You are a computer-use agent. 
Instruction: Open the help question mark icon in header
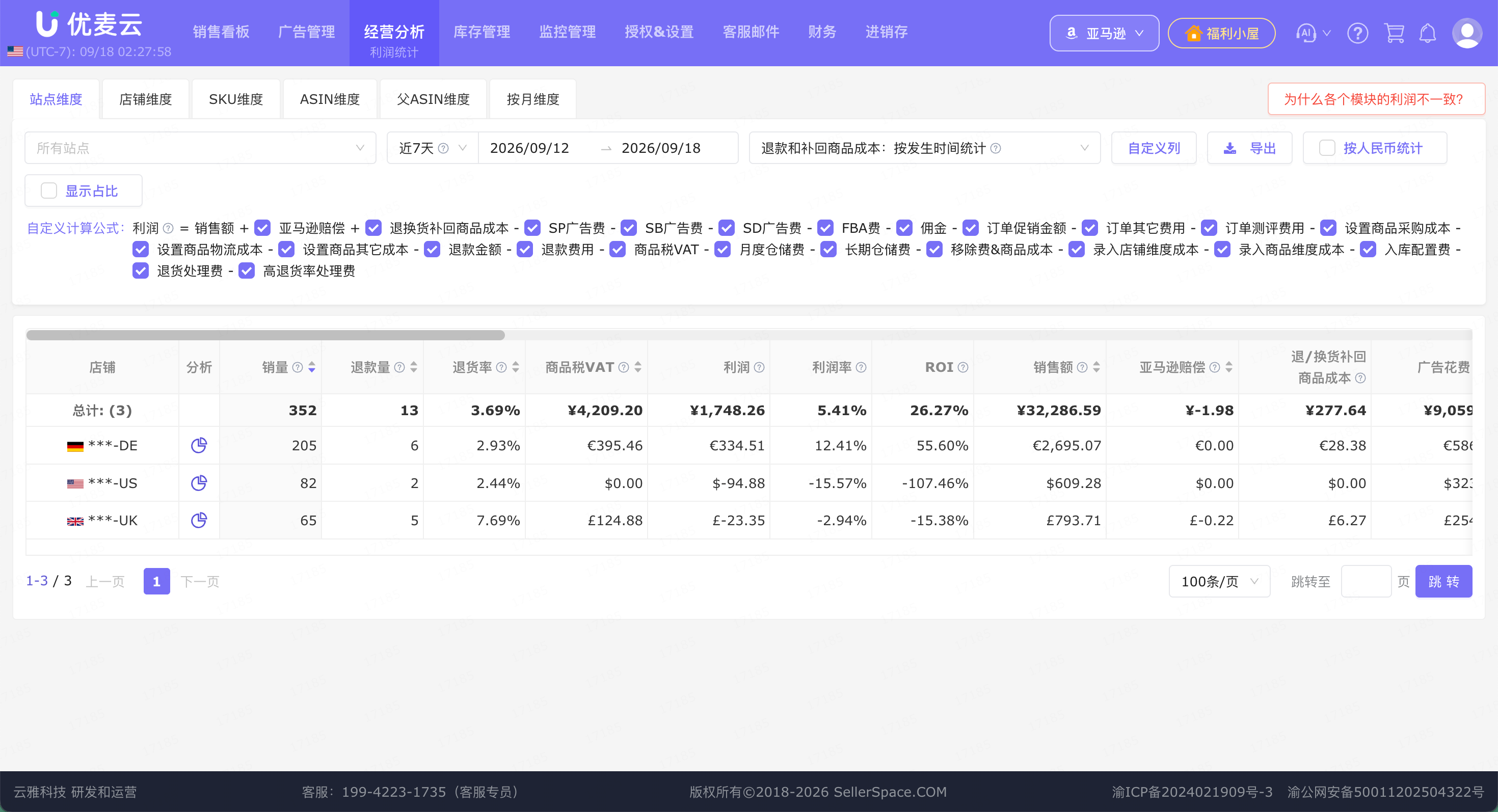pos(1358,33)
